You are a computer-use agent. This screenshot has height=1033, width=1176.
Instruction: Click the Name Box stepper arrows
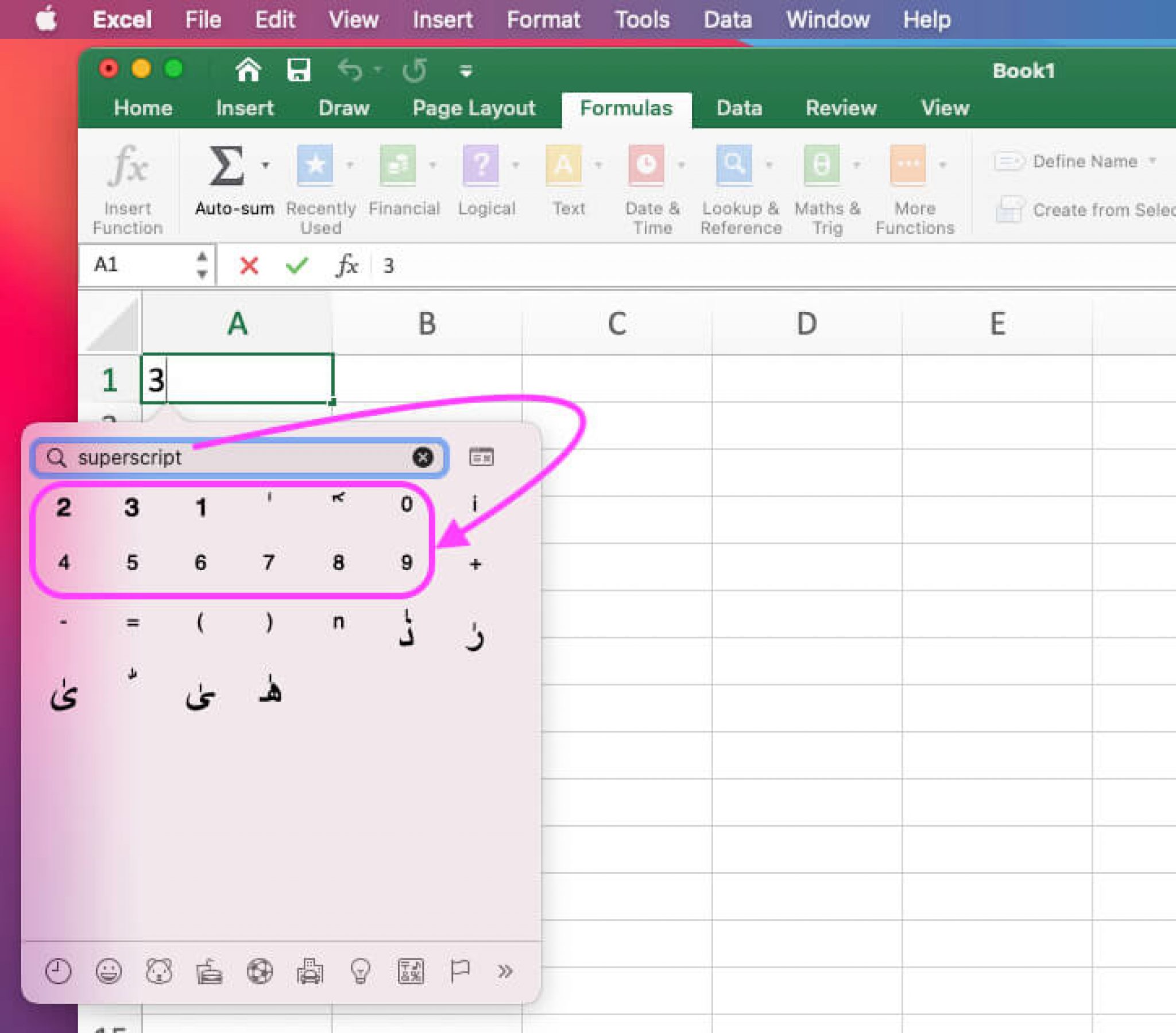click(202, 265)
